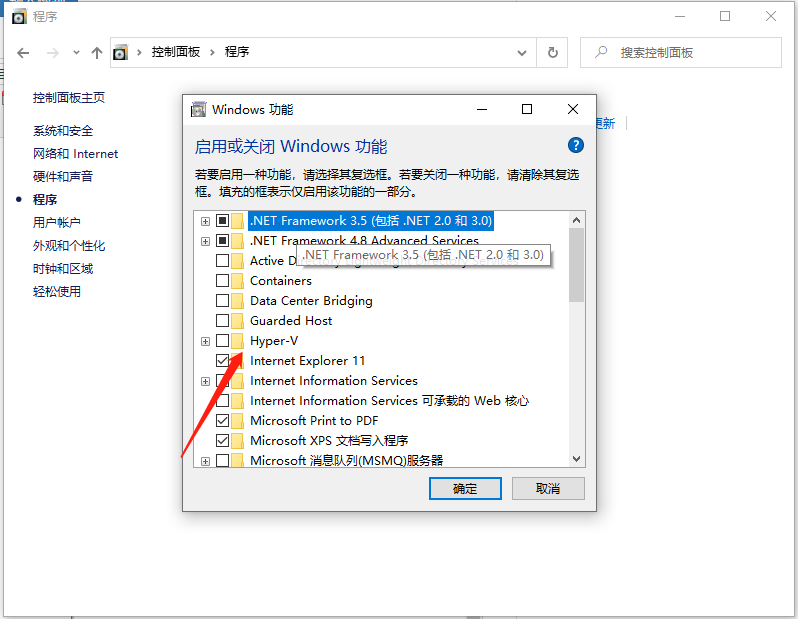Click the back arrow in Control Panel
Image resolution: width=798 pixels, height=619 pixels.
pos(23,52)
